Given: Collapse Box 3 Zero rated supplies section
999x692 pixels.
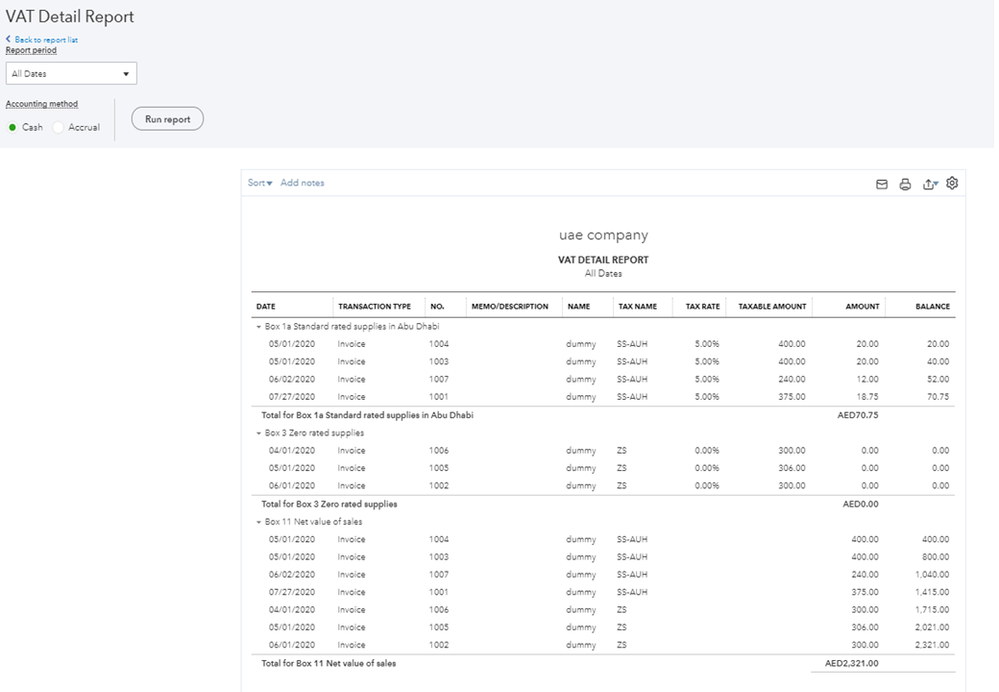Looking at the screenshot, I should (x=258, y=433).
